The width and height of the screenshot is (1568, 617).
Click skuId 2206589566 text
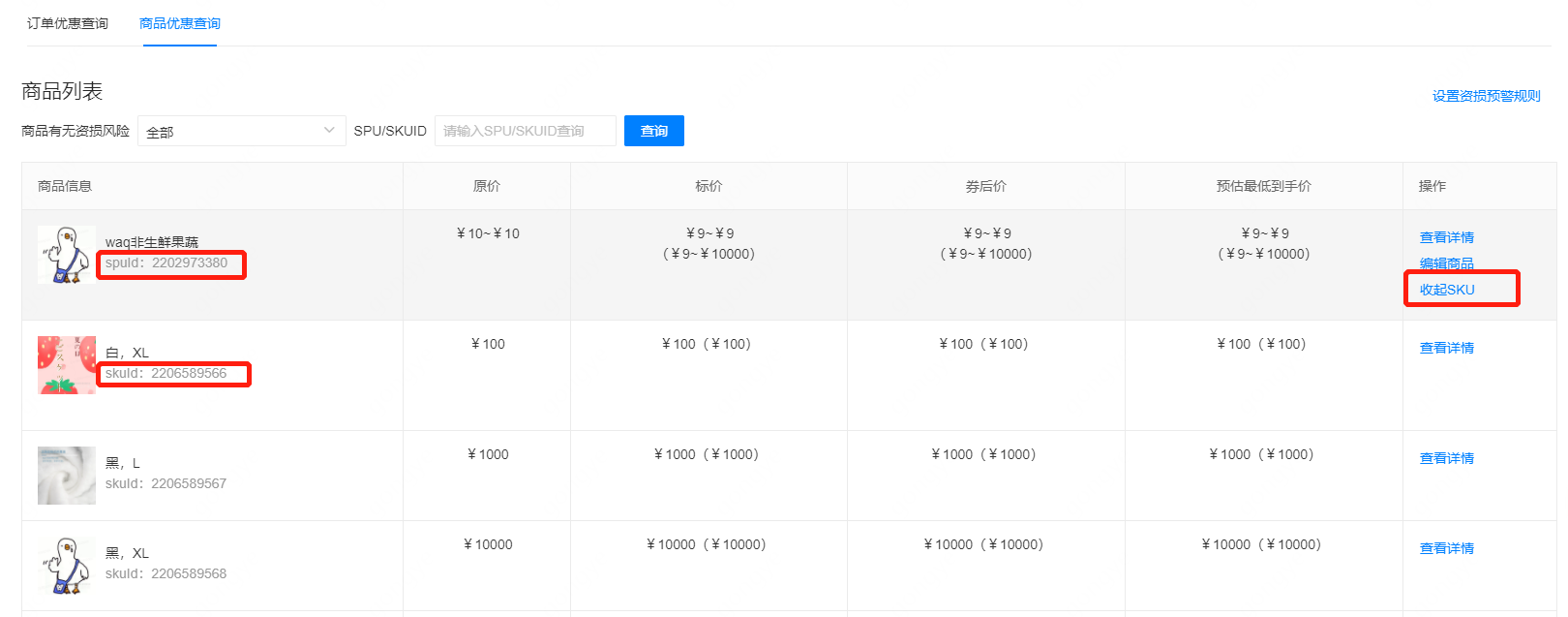(x=166, y=373)
